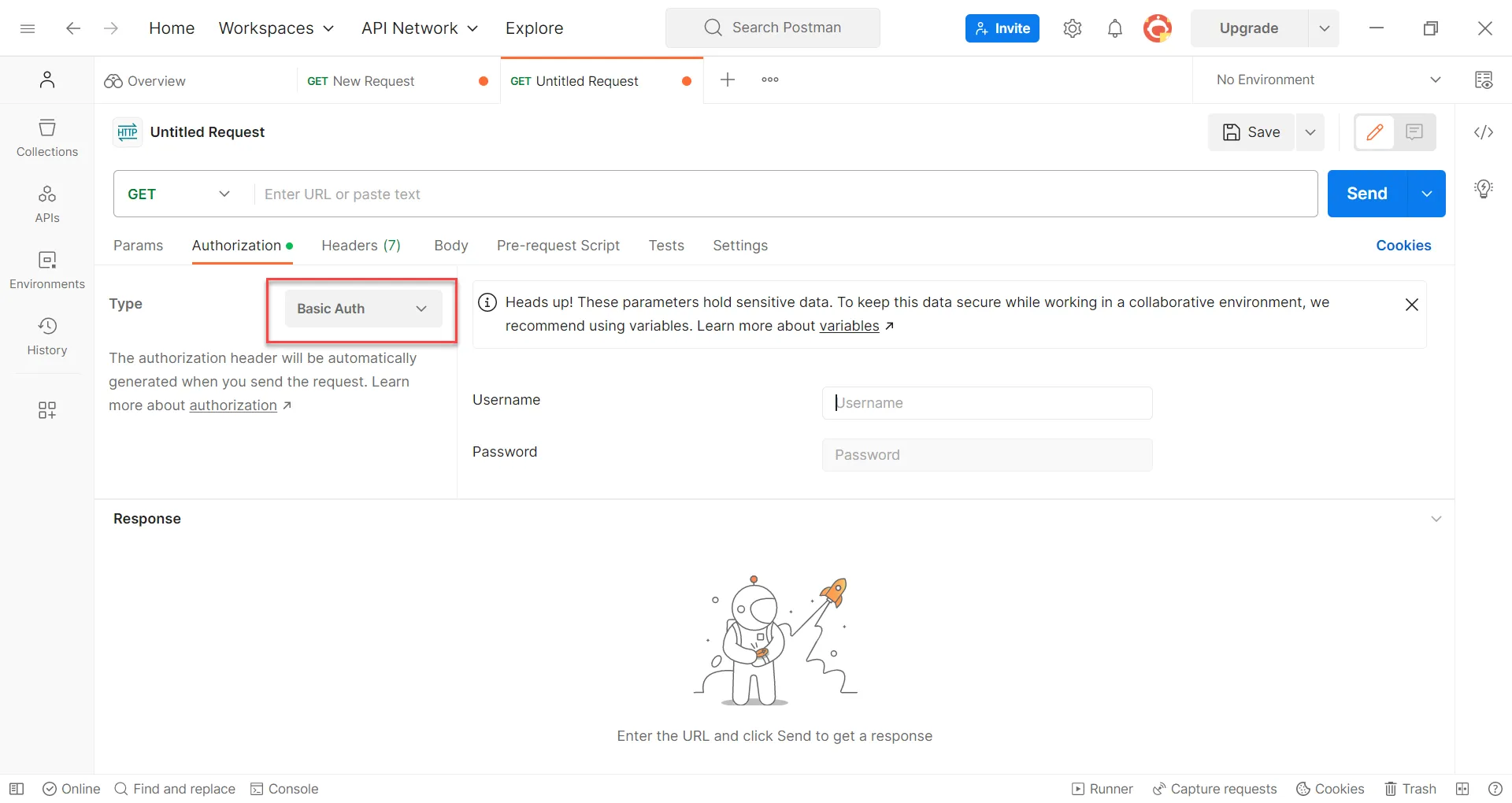
Task: Open the Trash
Action: click(x=1410, y=789)
